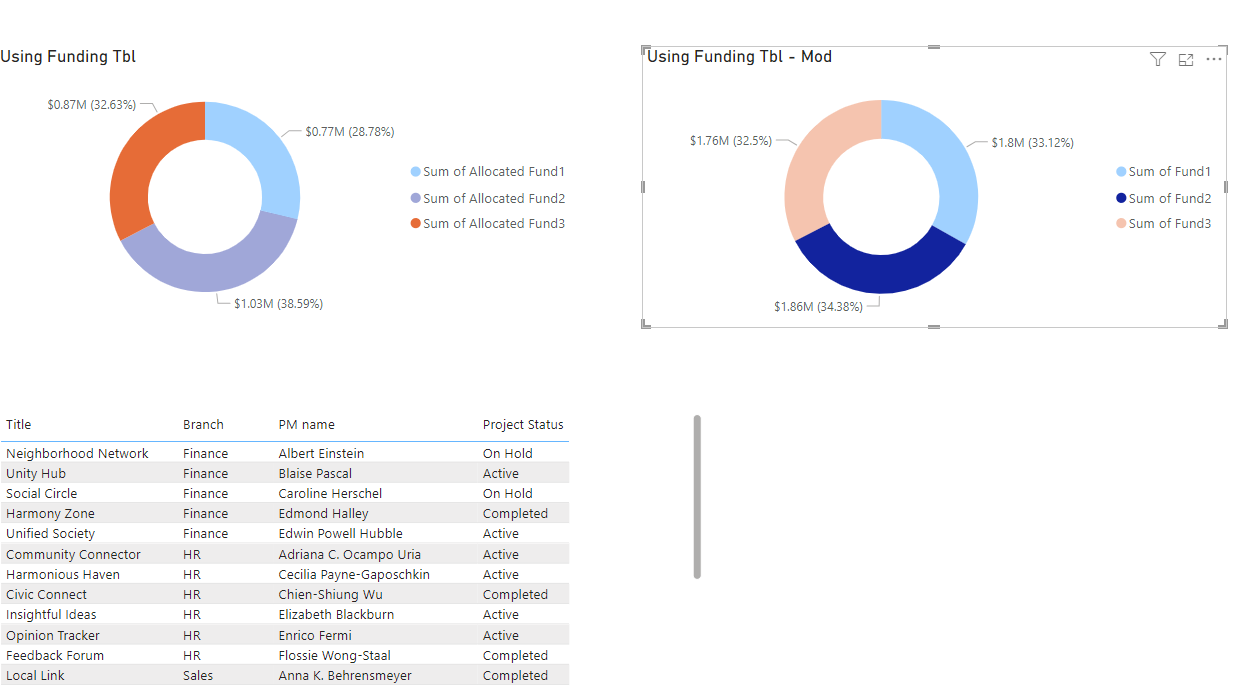The width and height of the screenshot is (1257, 686).
Task: Select the 'Social Circle' table cell
Action: (42, 494)
